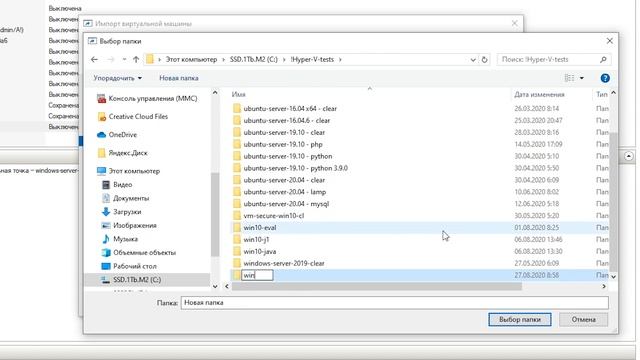Sort by the Имя column header
The height and width of the screenshot is (360, 640).
point(239,94)
